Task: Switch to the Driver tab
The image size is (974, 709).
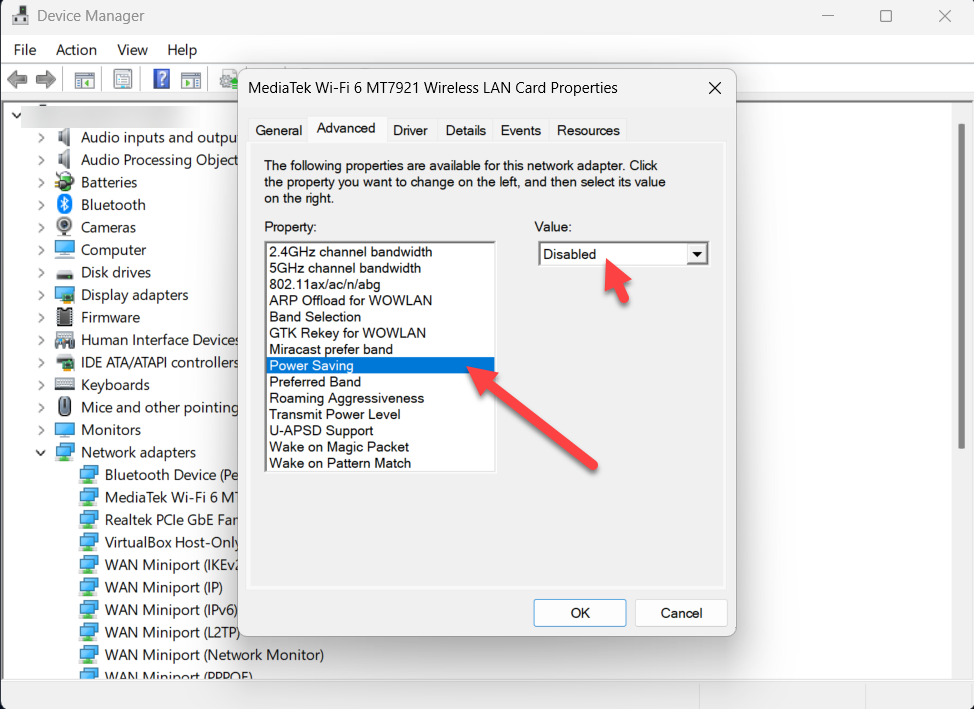Action: [410, 130]
